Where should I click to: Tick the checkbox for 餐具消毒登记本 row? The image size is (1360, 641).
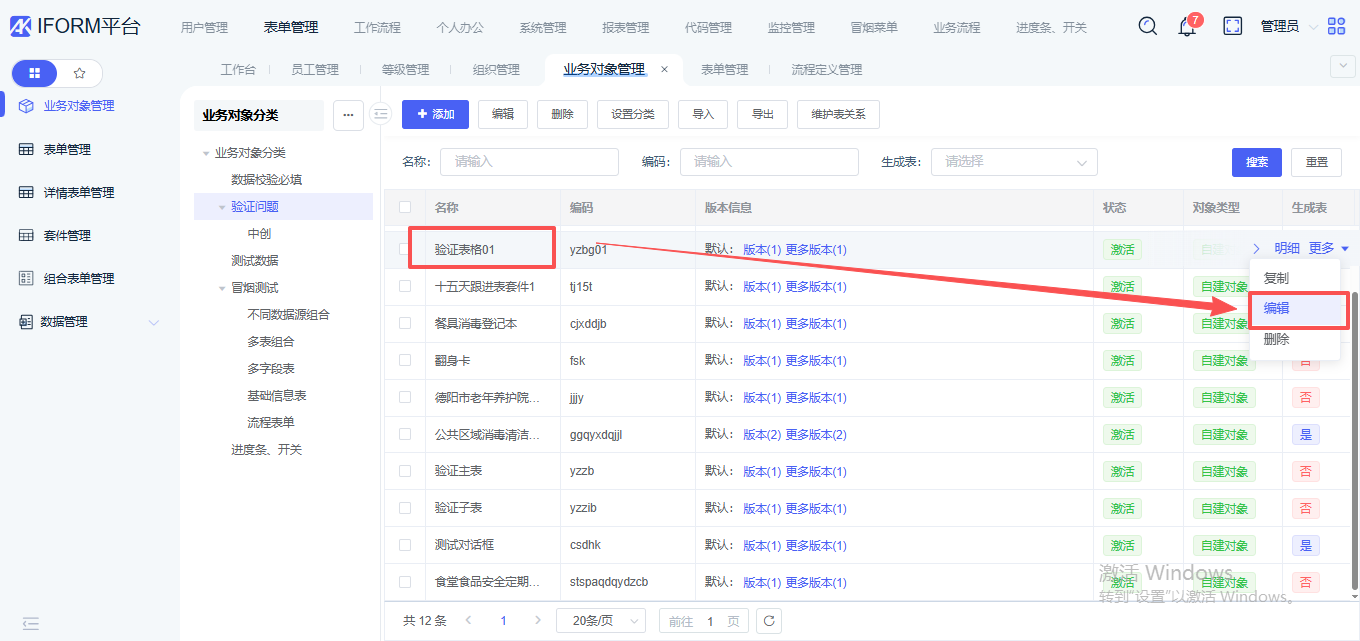(x=405, y=323)
